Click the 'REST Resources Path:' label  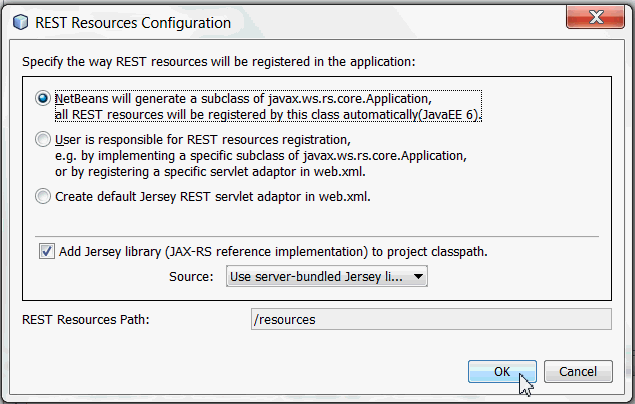(85, 319)
